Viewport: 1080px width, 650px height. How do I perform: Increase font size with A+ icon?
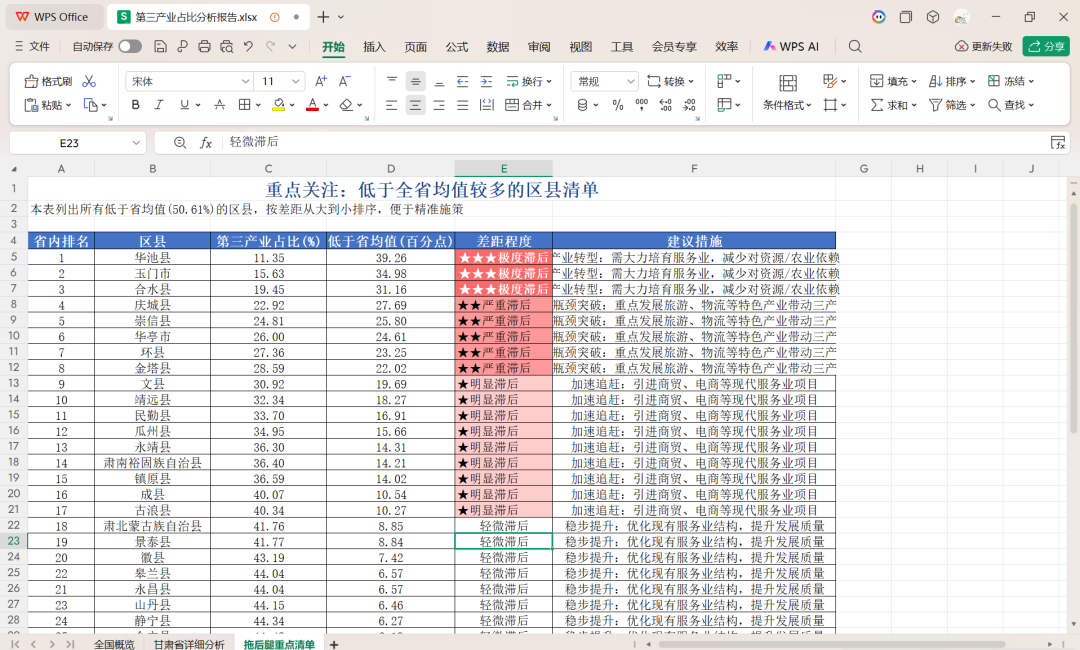coord(321,81)
